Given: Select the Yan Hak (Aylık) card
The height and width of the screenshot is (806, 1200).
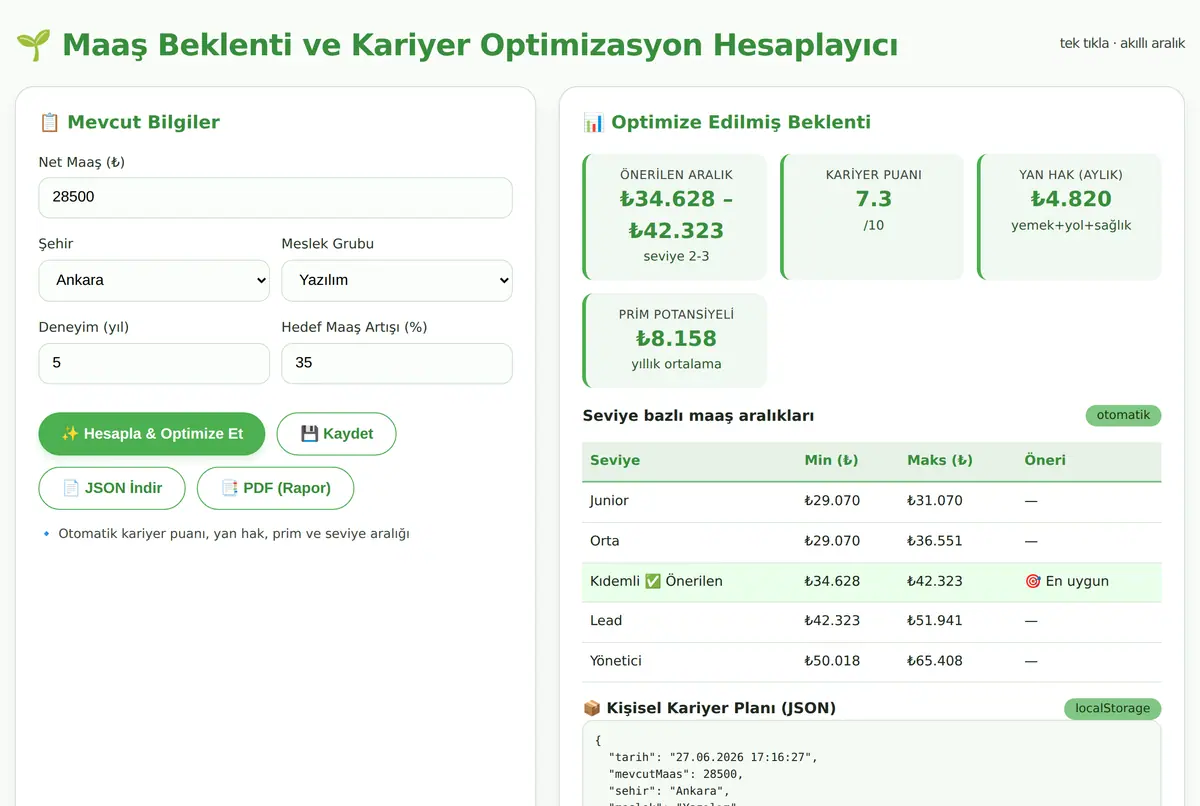Looking at the screenshot, I should pyautogui.click(x=1070, y=217).
